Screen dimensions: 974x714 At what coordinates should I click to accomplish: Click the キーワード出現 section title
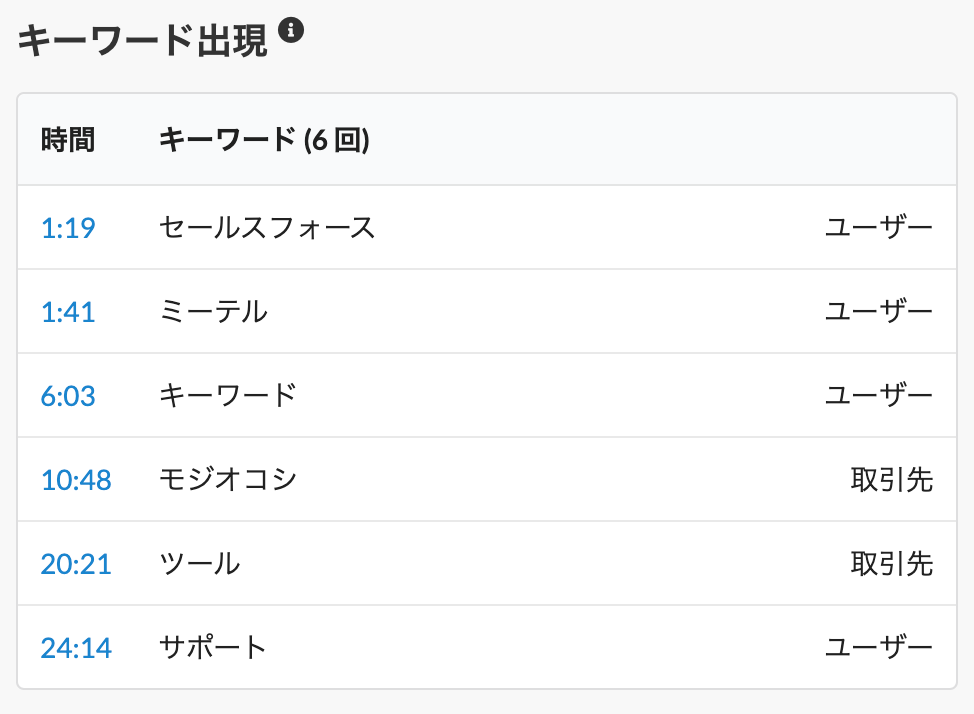143,40
